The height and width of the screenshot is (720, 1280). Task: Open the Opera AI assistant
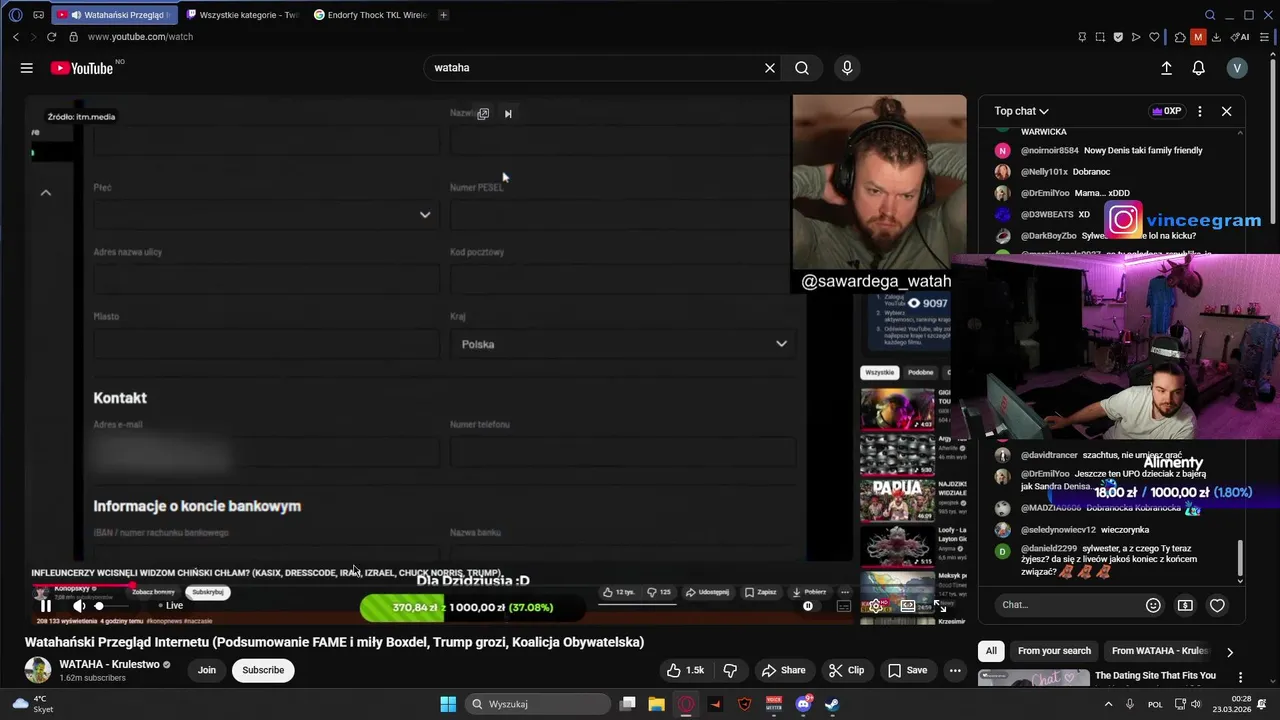(1240, 37)
